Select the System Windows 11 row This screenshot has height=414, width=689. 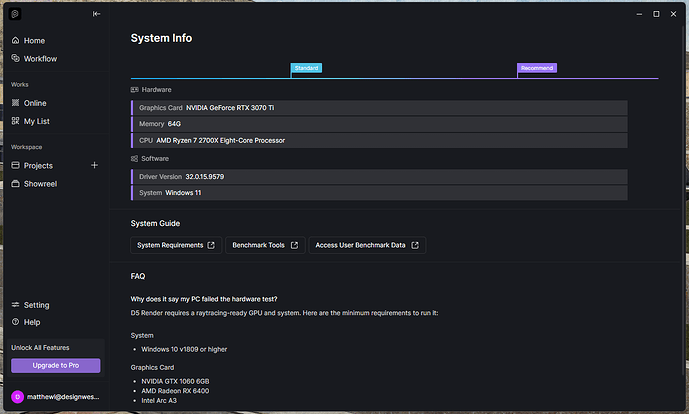[379, 193]
